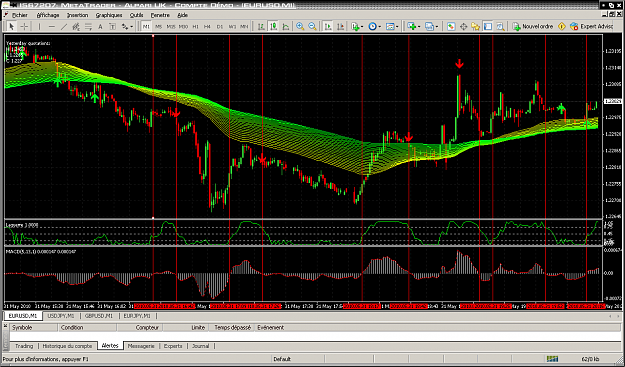Screen dimensions: 625x367
Task: Click the zoom in magnifier
Action: click(300, 27)
